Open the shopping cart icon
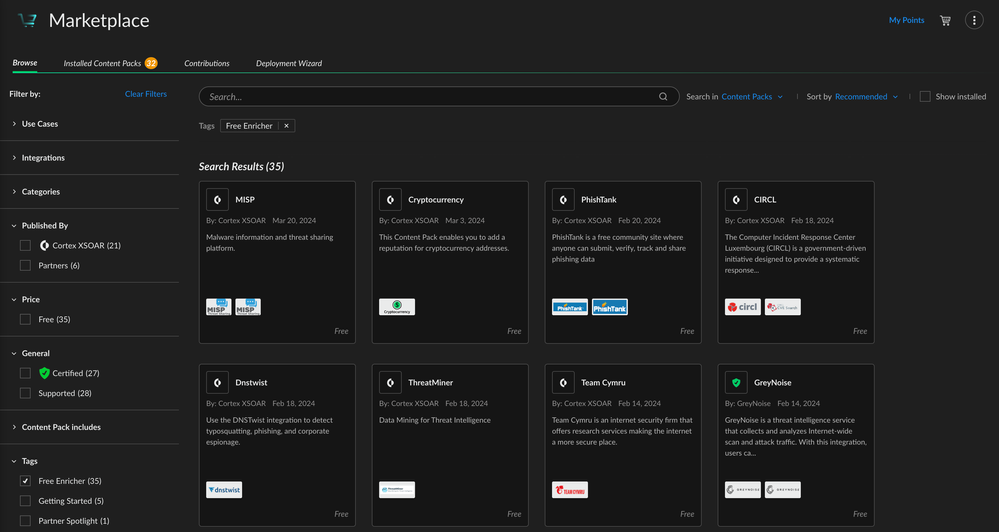Image resolution: width=999 pixels, height=532 pixels. click(945, 20)
